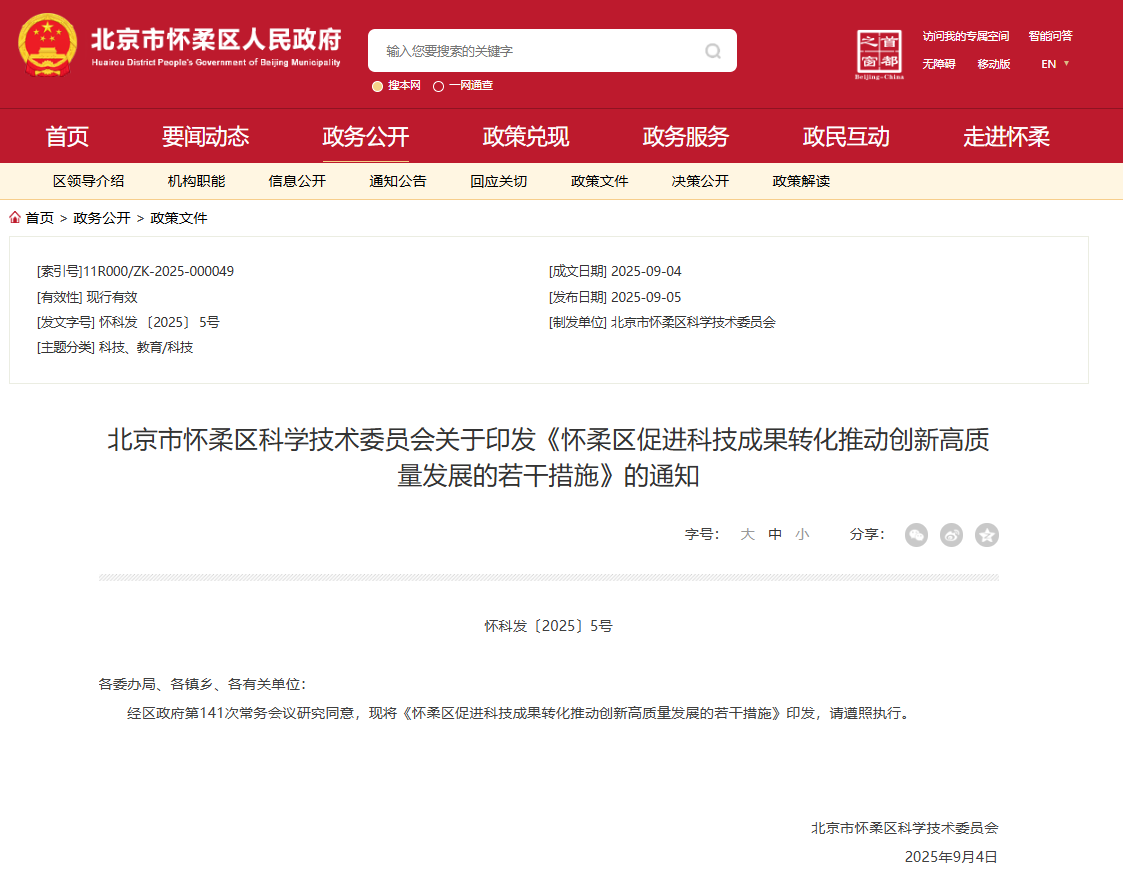Expand the 信息公开 section
The width and height of the screenshot is (1123, 876).
[x=297, y=181]
